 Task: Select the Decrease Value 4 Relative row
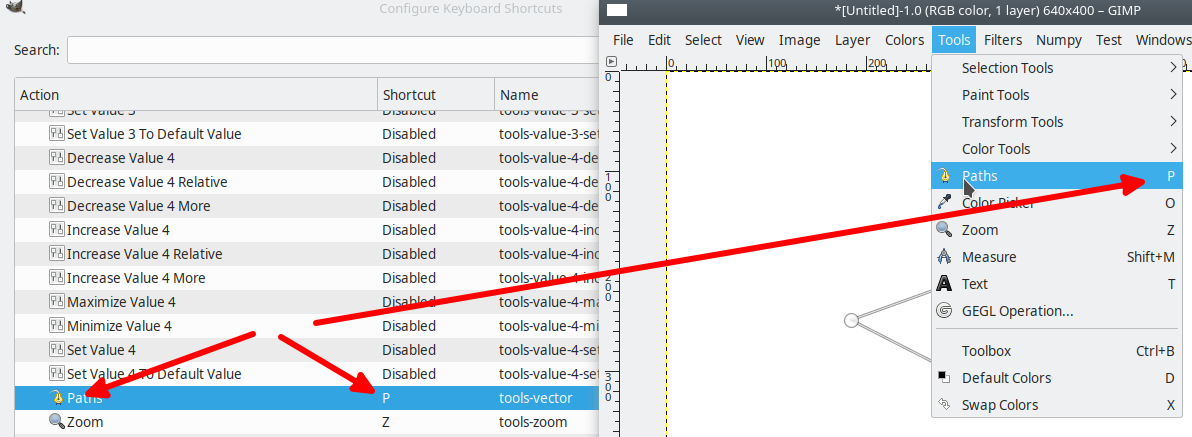coord(307,182)
